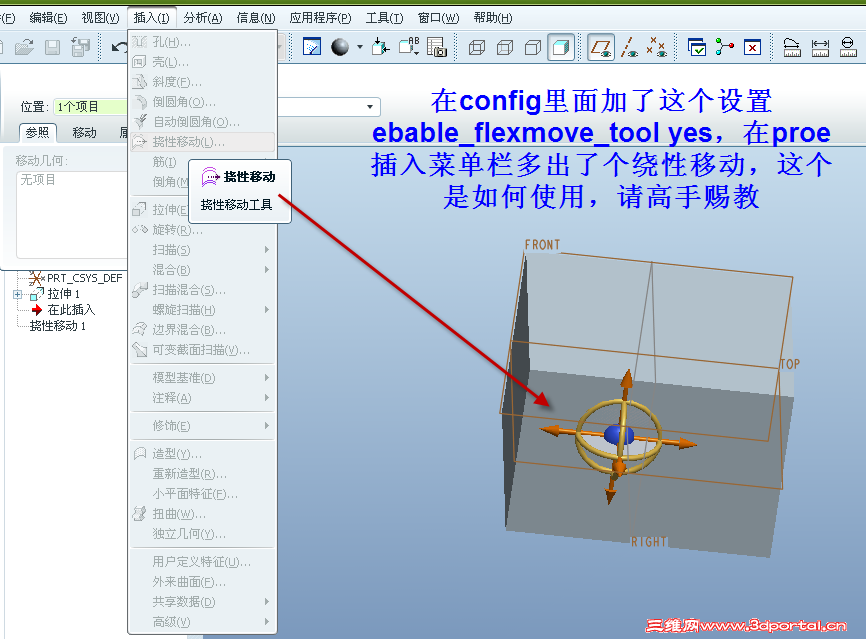
Task: Open the collector dropdown beside 位置 field
Action: click(x=368, y=107)
